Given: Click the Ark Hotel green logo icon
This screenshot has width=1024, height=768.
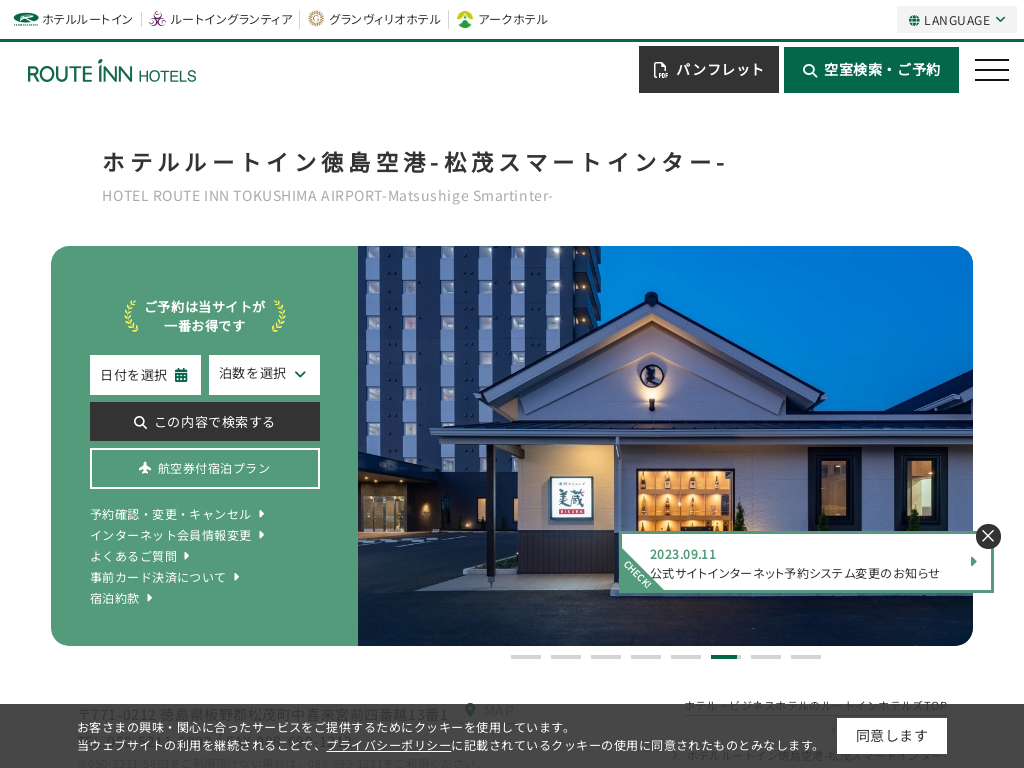Looking at the screenshot, I should tap(464, 20).
